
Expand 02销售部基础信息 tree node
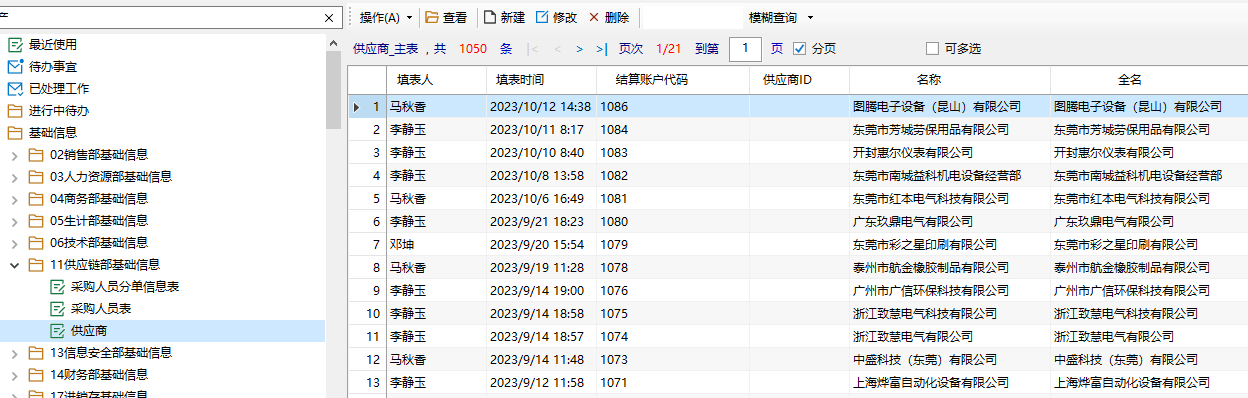tap(15, 155)
